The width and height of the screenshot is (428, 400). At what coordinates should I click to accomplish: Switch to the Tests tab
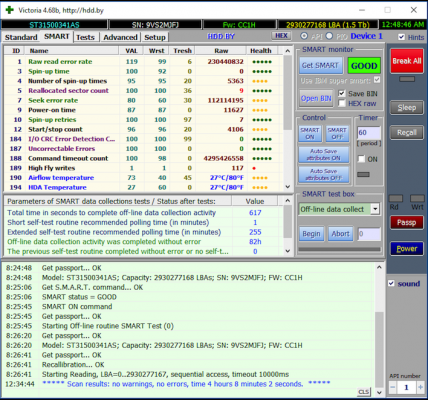point(85,37)
